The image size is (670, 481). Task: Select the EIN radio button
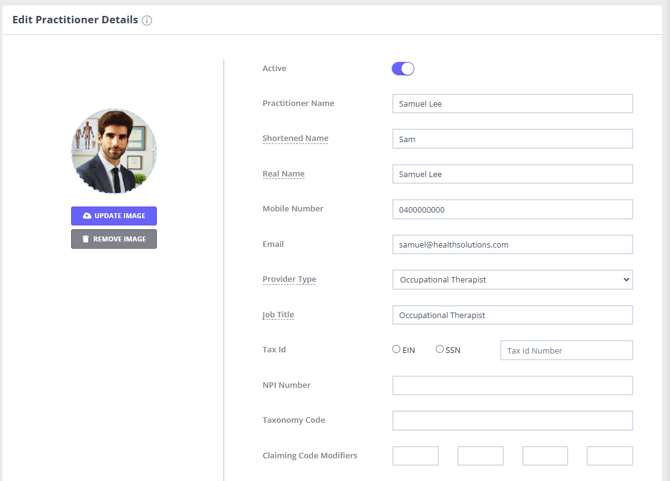(x=397, y=349)
